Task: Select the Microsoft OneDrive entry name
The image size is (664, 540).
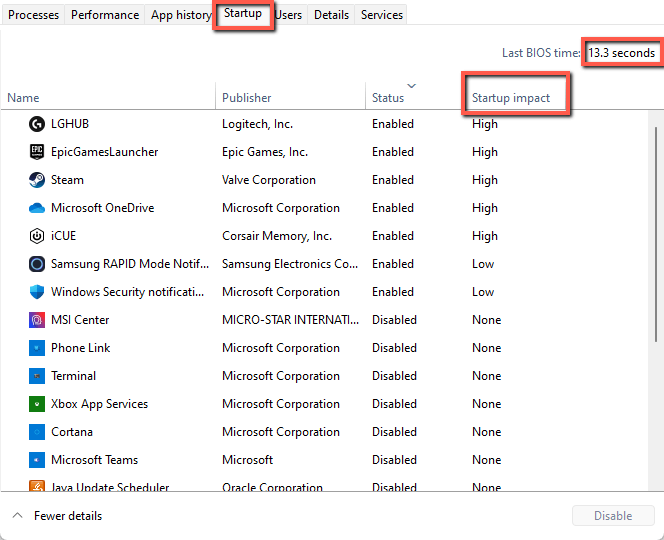Action: pyautogui.click(x=102, y=208)
